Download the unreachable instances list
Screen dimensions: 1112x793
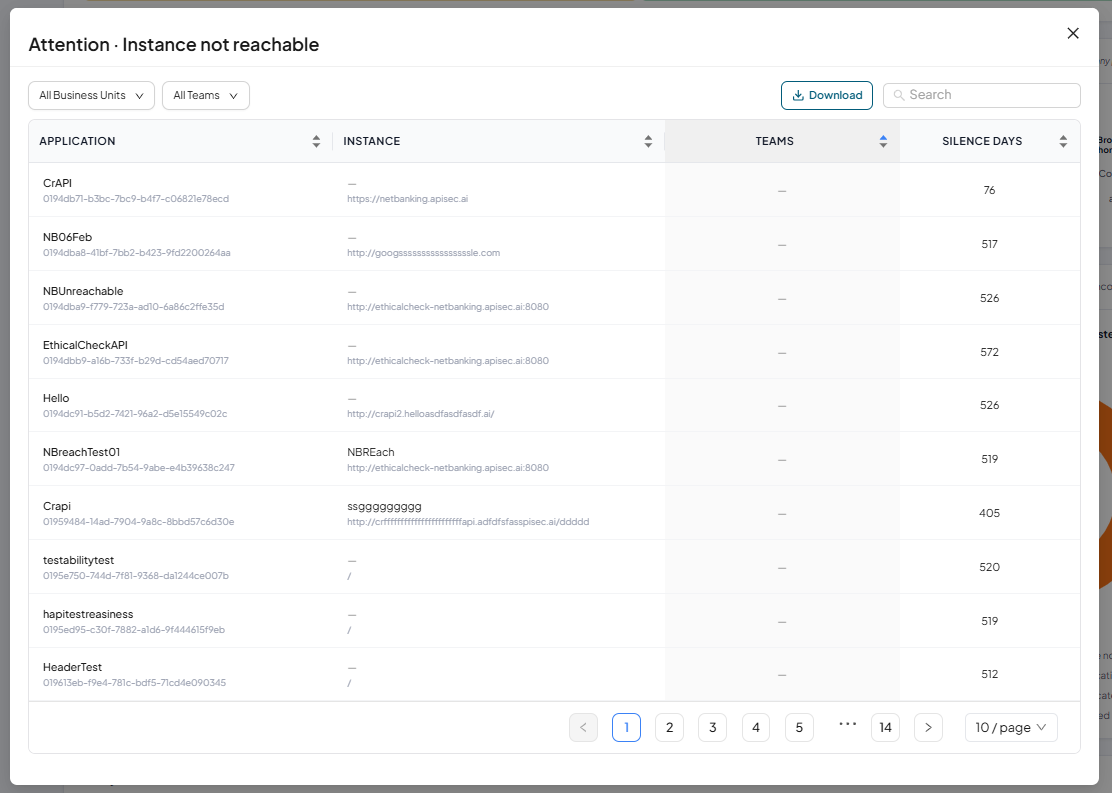click(x=827, y=96)
